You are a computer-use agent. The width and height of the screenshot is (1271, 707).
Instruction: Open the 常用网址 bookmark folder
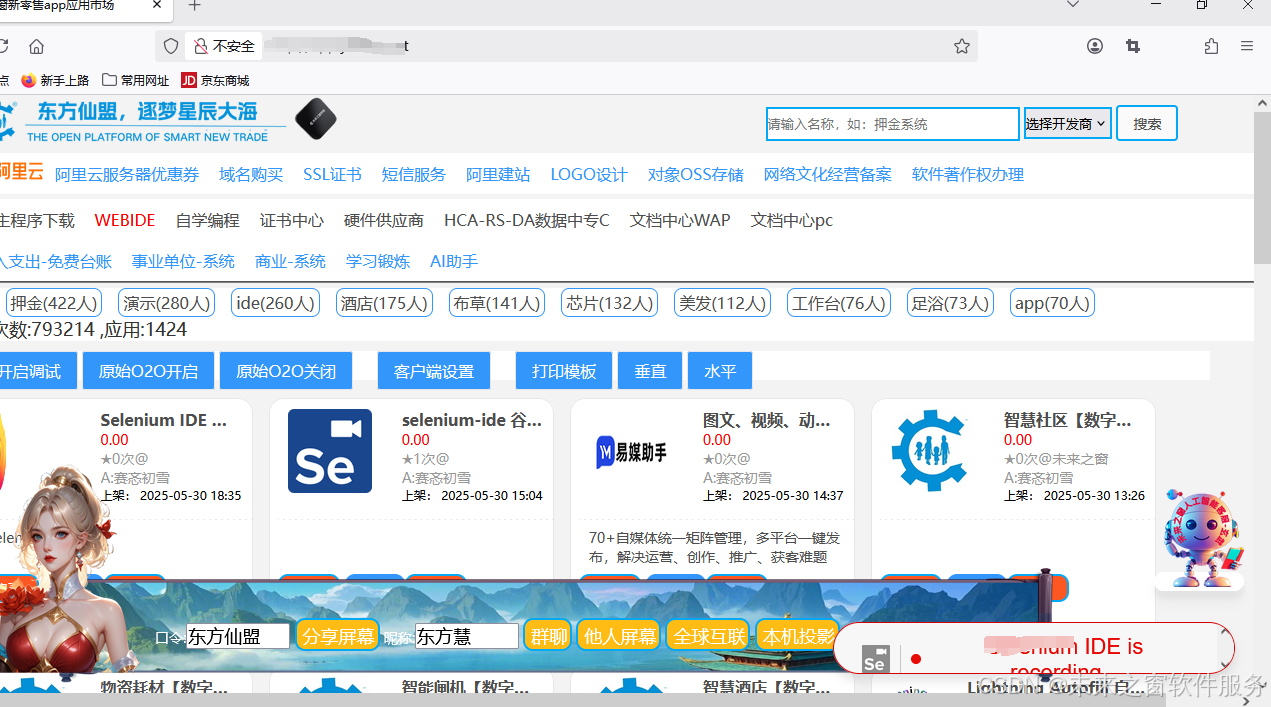136,80
